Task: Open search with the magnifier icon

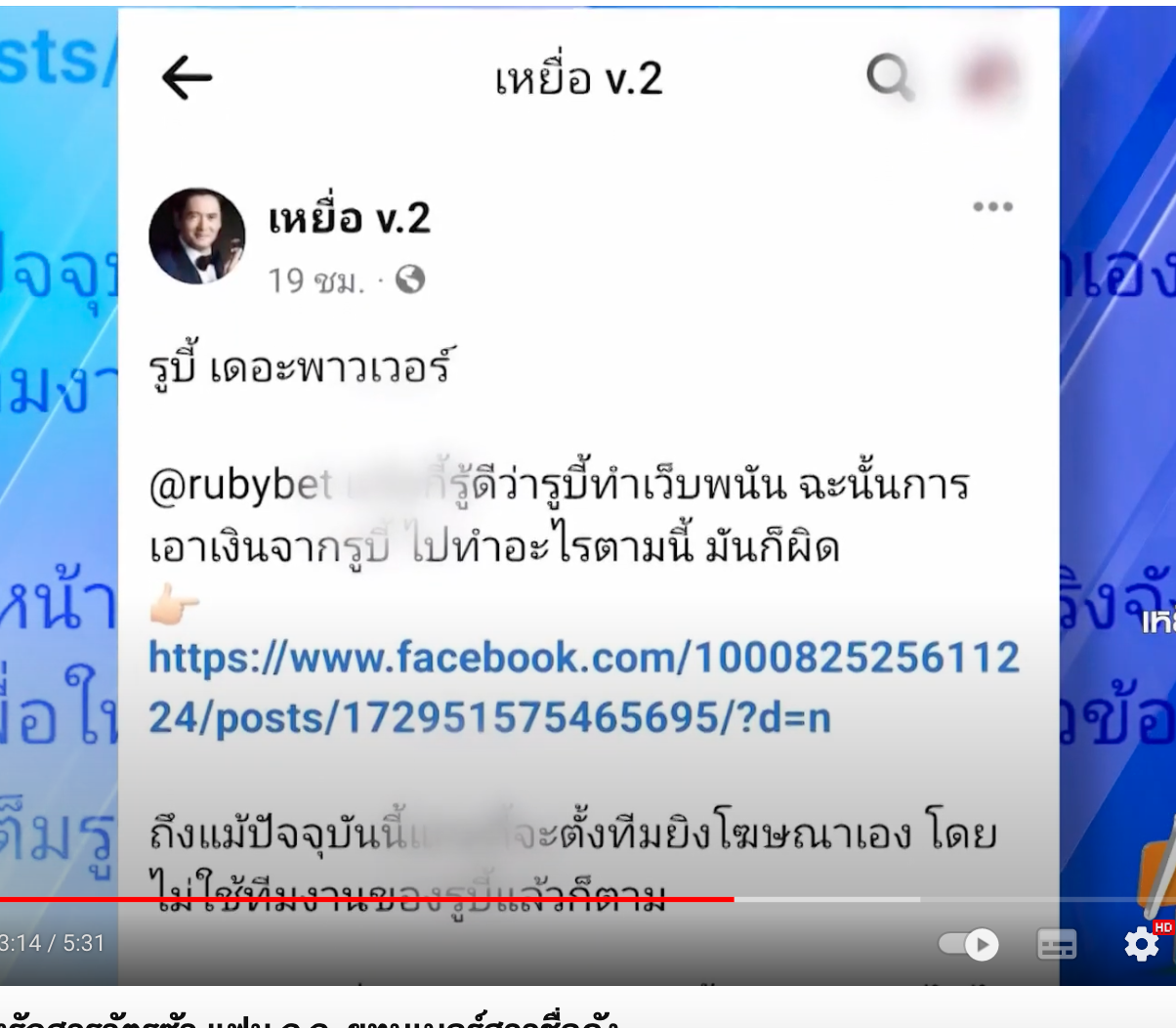Action: click(890, 76)
